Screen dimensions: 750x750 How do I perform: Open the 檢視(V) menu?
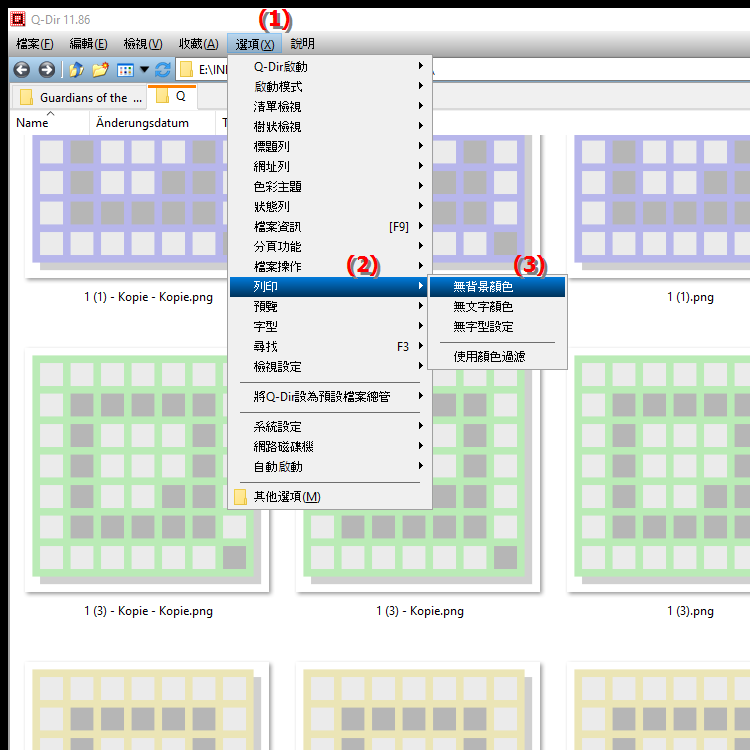coord(143,44)
